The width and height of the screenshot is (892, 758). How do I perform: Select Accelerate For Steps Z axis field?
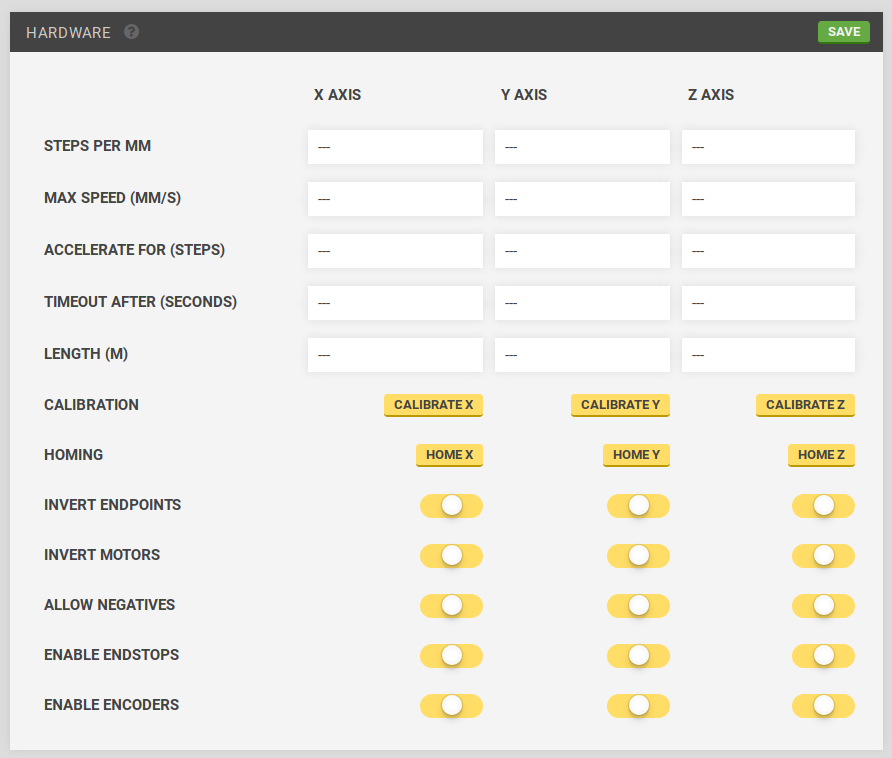click(768, 251)
